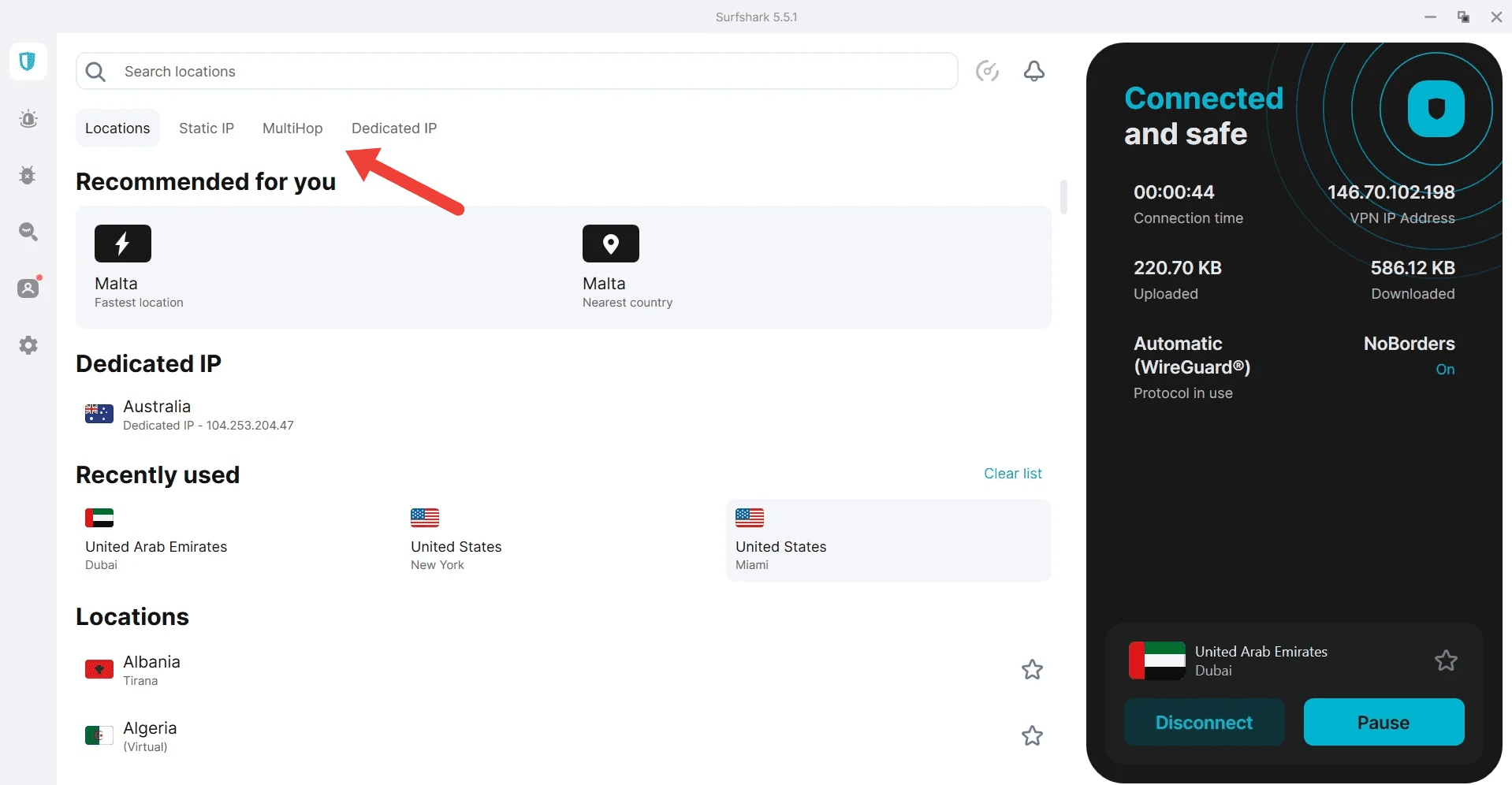
Task: Connect to United States New York recent entry
Action: [x=564, y=541]
